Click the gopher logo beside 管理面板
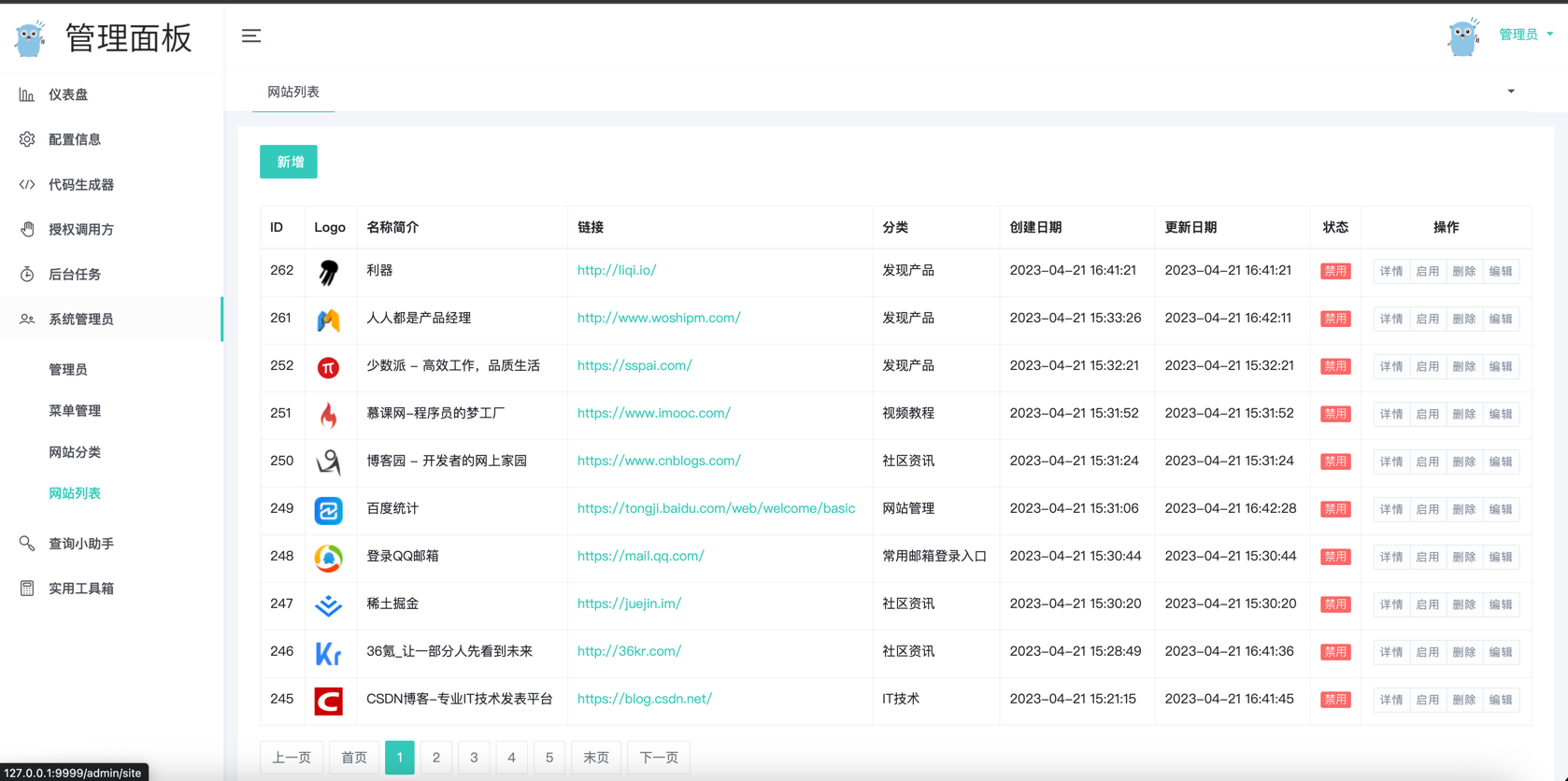The height and width of the screenshot is (781, 1568). pos(30,38)
